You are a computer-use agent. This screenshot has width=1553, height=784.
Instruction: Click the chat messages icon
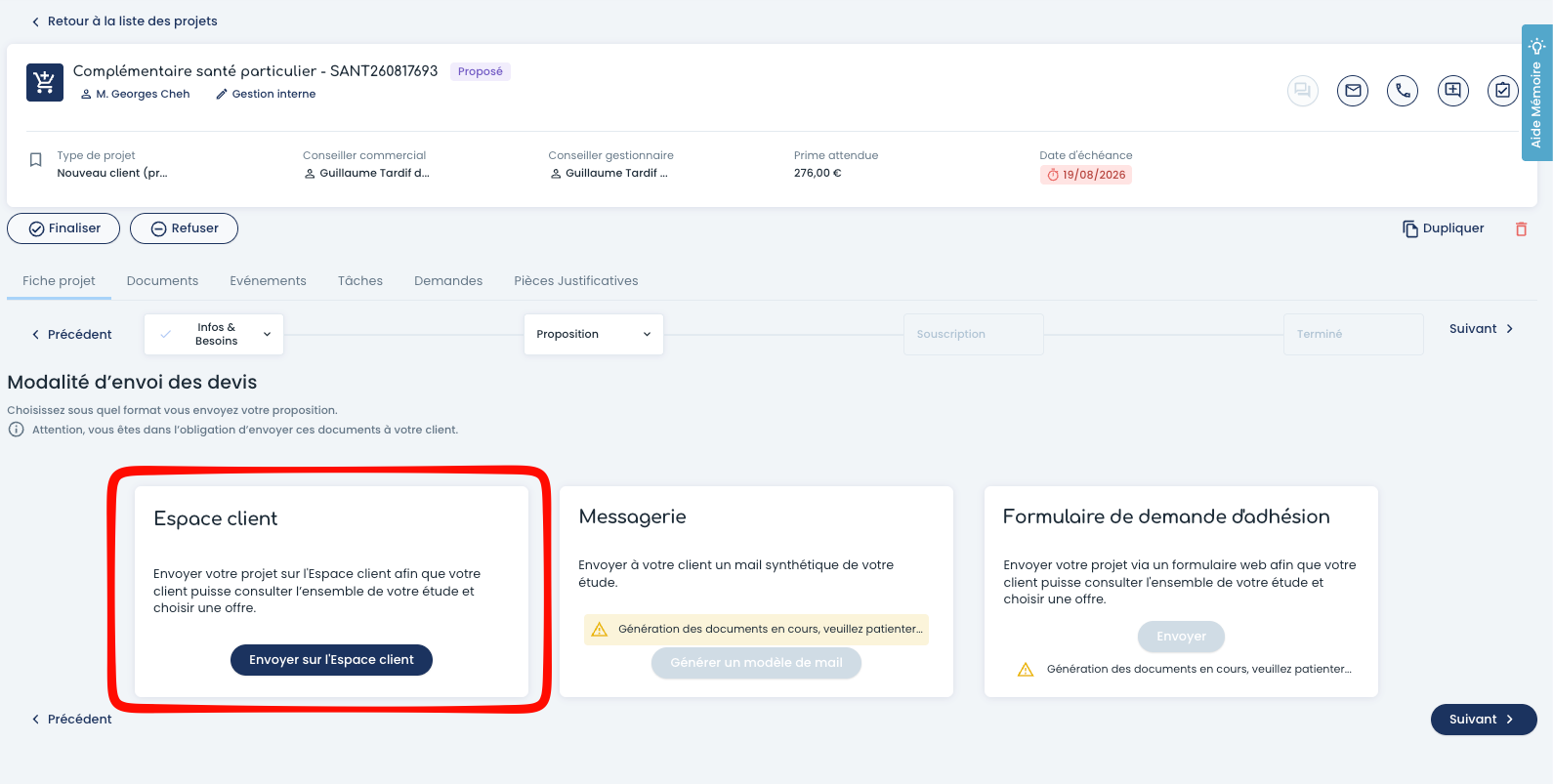coord(1303,91)
